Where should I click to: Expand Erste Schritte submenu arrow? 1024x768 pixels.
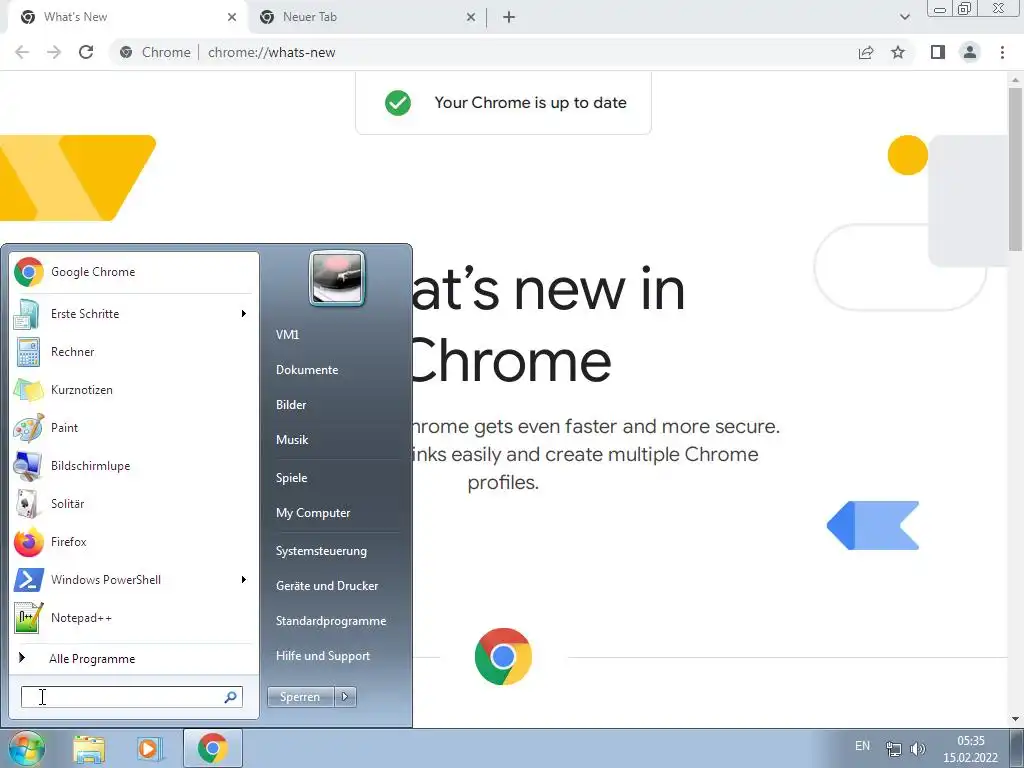[x=244, y=313]
